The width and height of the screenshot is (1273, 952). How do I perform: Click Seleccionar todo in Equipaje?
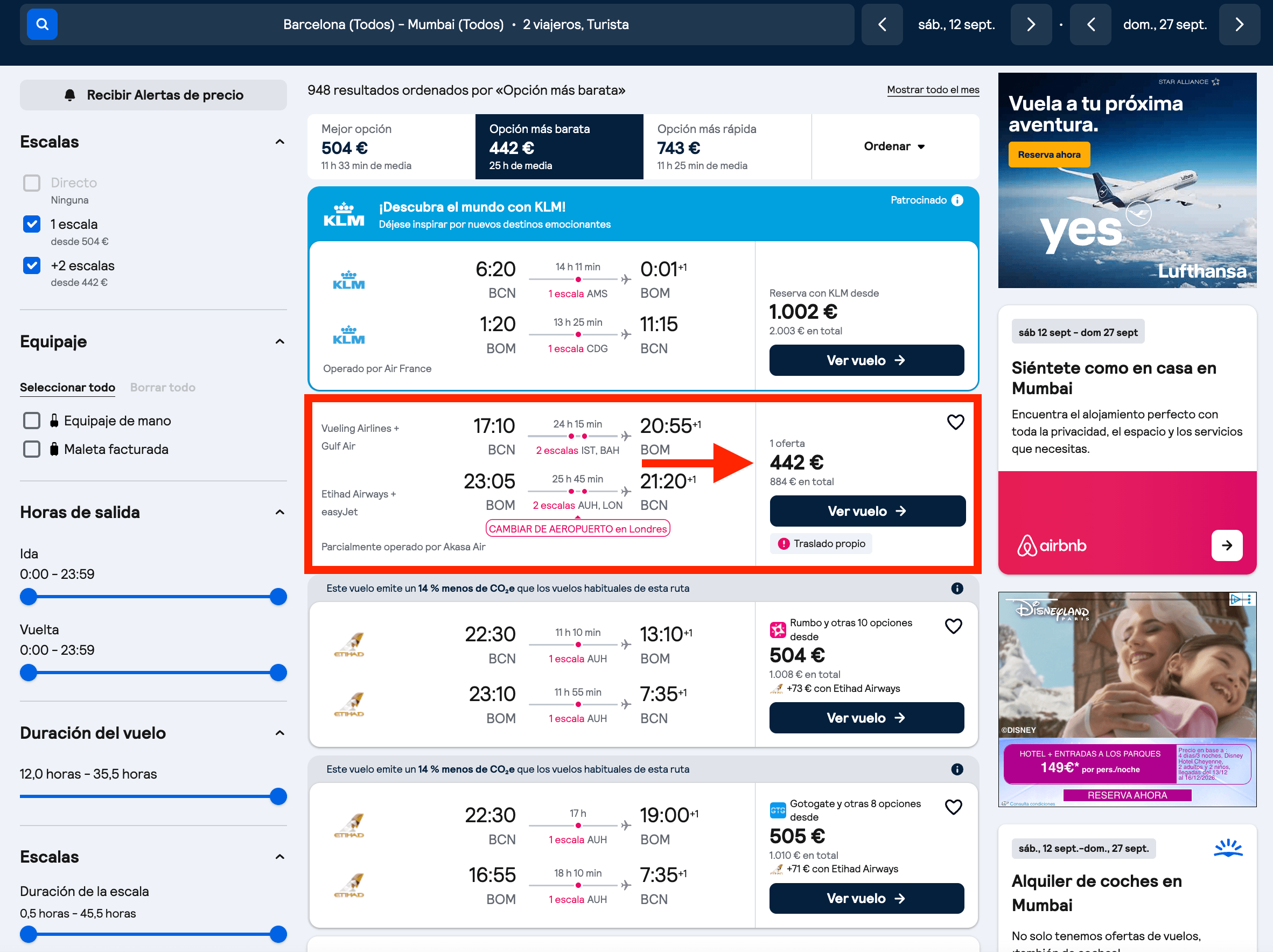[x=67, y=387]
